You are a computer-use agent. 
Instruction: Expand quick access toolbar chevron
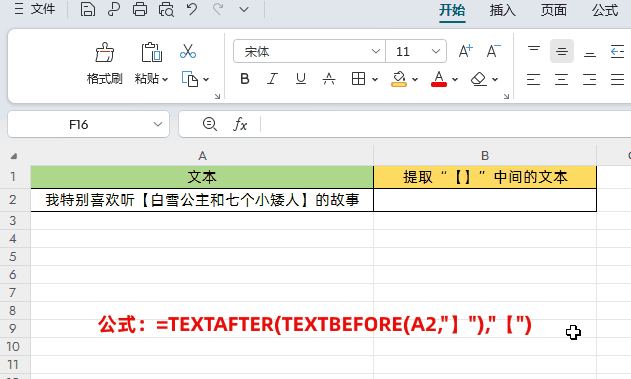click(244, 9)
